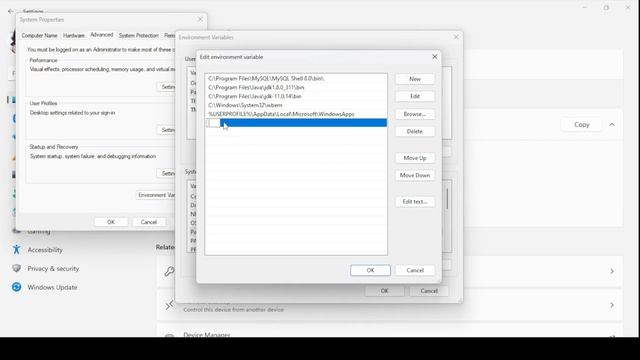
Task: Select the %USERPROFILE% WindowsApps path entry
Action: click(296, 114)
